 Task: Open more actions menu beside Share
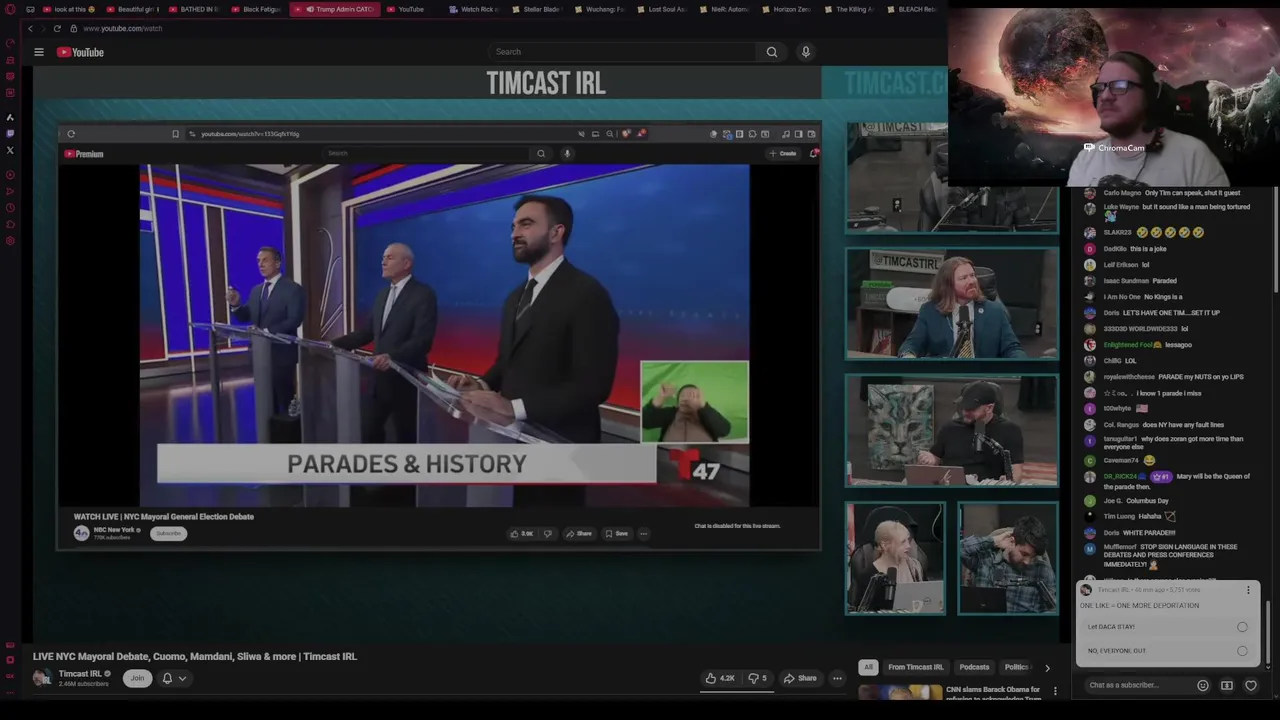pyautogui.click(x=837, y=678)
